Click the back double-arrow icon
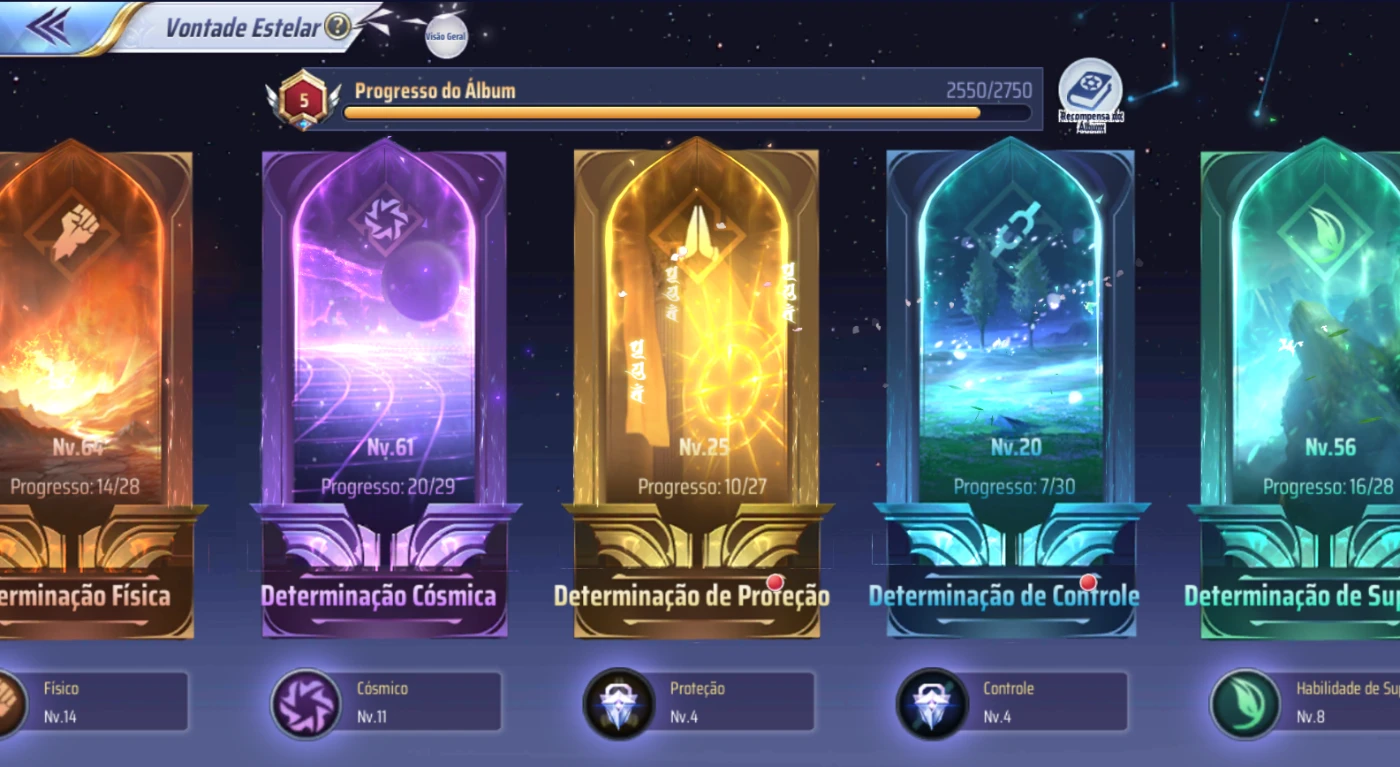Viewport: 1400px width, 767px height. tap(48, 26)
